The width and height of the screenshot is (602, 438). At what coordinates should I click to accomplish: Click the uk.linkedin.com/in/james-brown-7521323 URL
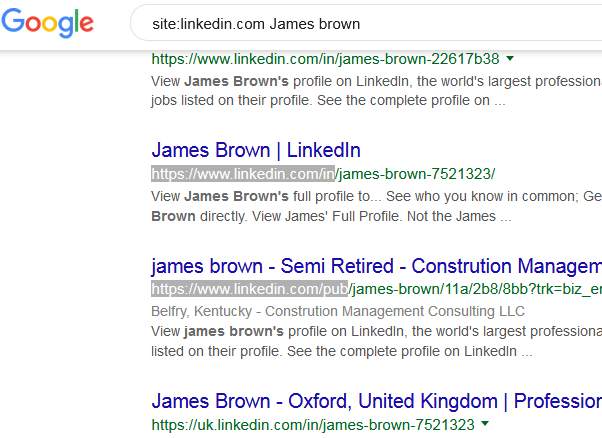pos(313,425)
